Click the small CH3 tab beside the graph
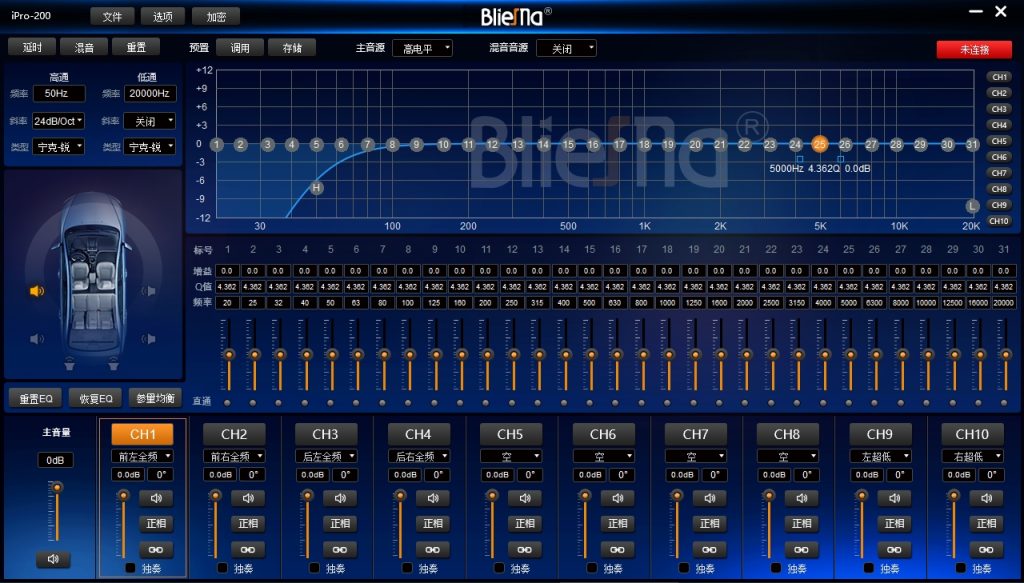This screenshot has height=583, width=1024. pyautogui.click(x=999, y=109)
